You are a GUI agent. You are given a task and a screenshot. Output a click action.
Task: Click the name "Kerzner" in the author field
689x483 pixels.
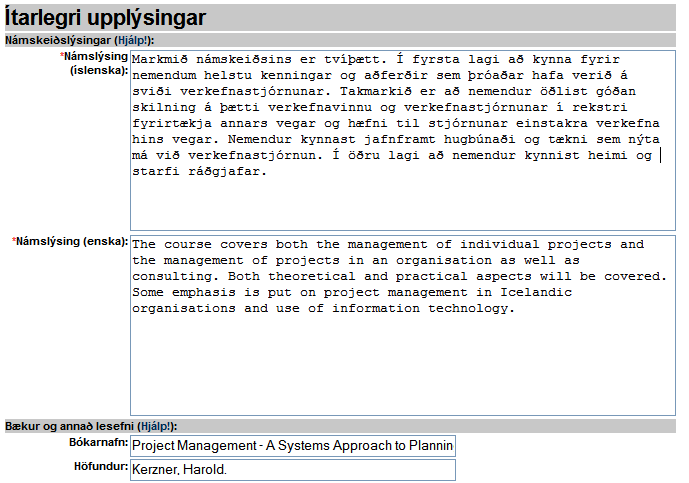[x=158, y=470]
